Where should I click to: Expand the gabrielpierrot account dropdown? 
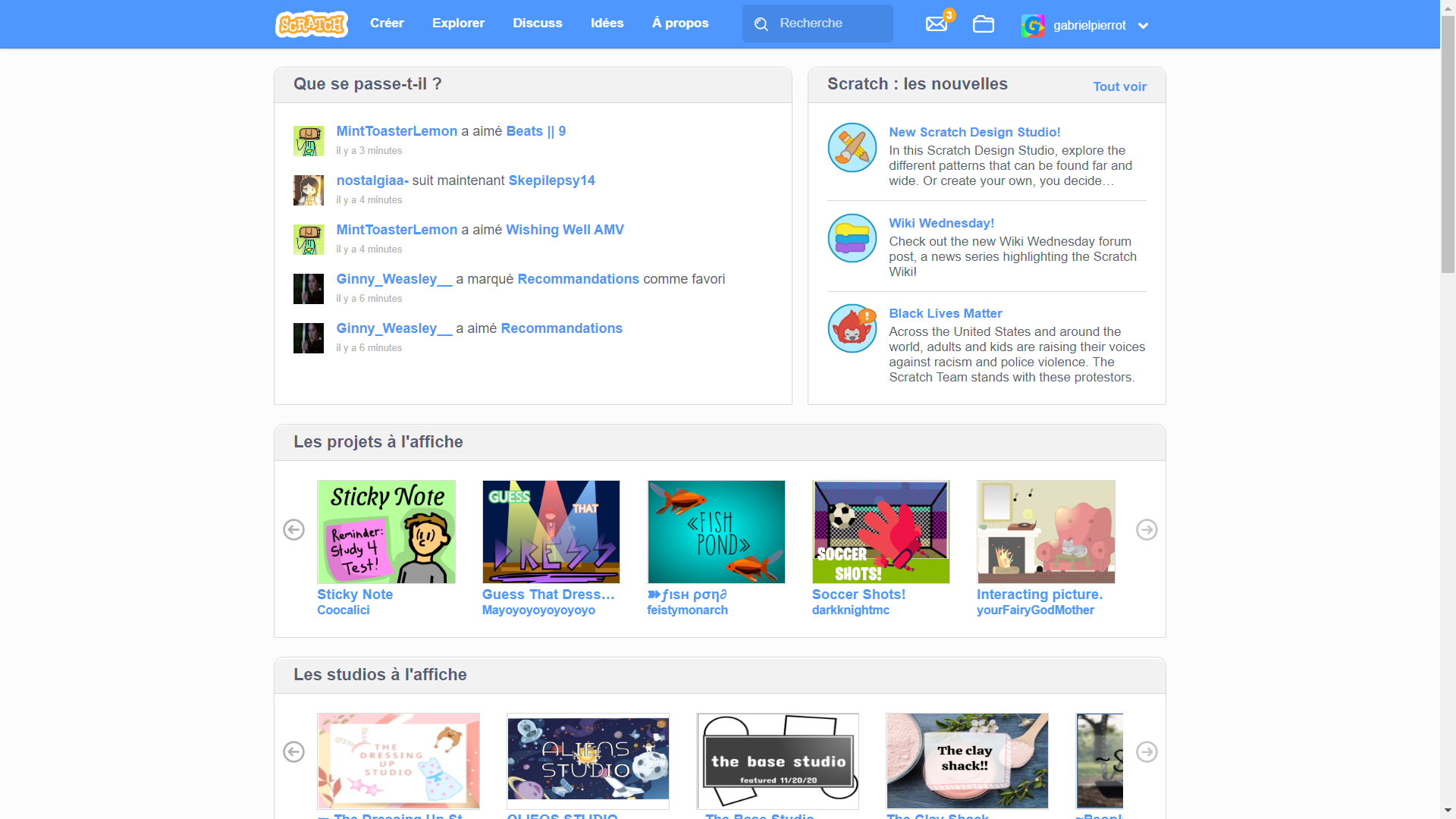point(1143,26)
